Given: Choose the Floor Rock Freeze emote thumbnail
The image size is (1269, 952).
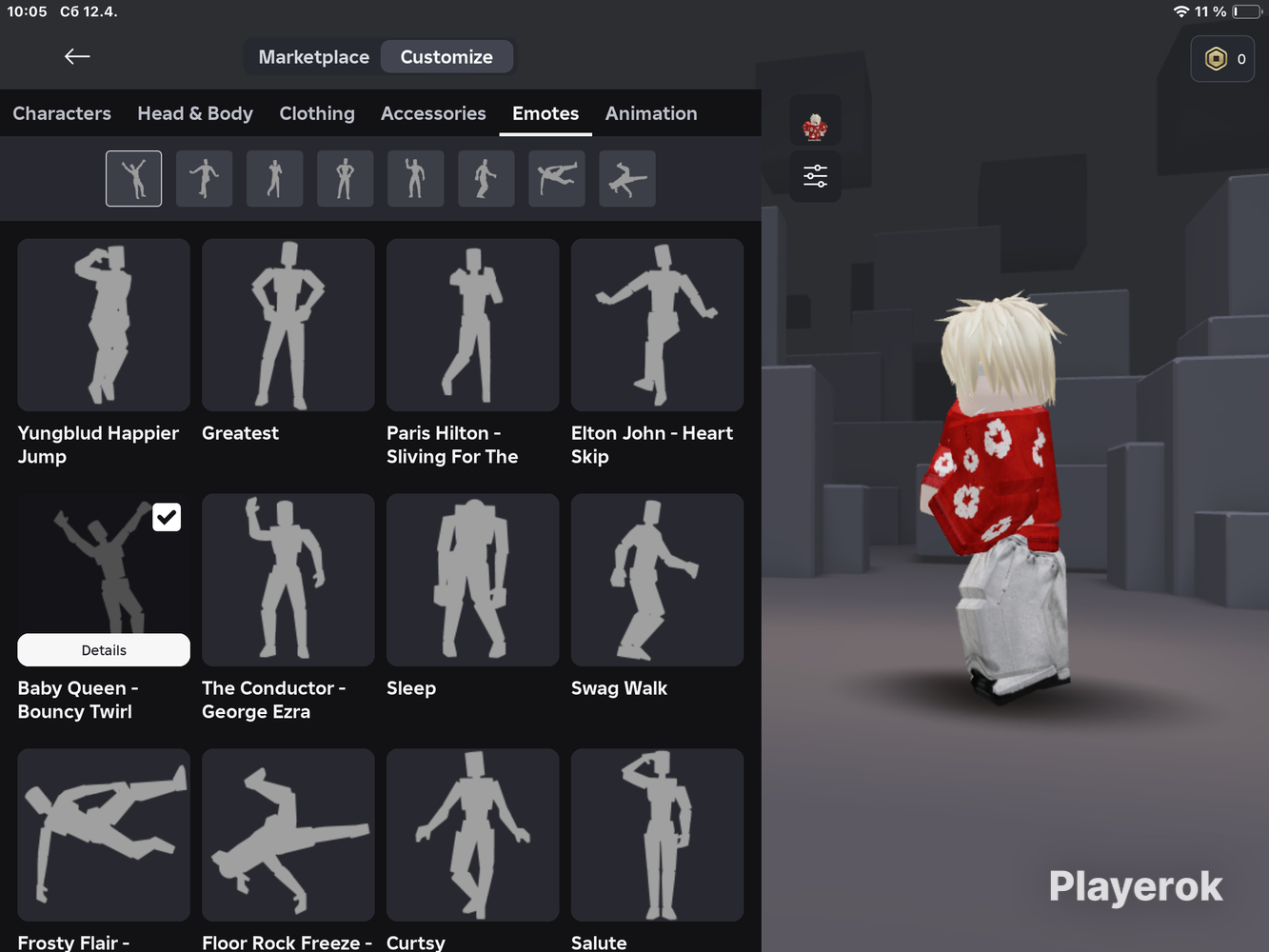Looking at the screenshot, I should (288, 835).
